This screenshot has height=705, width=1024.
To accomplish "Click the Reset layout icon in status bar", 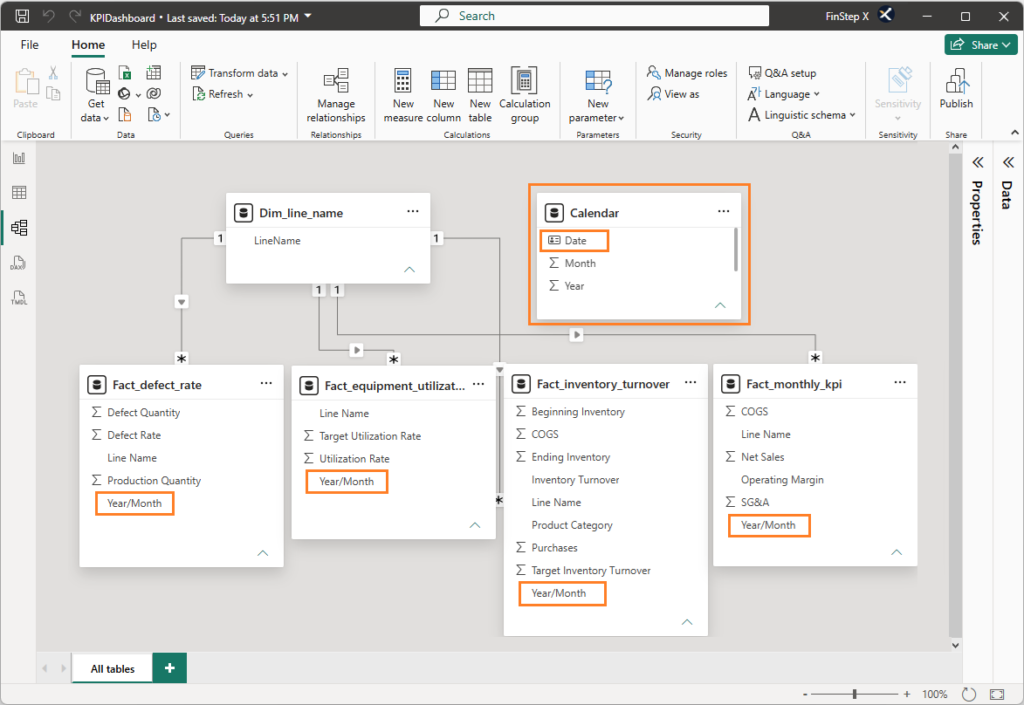I will (x=968, y=695).
